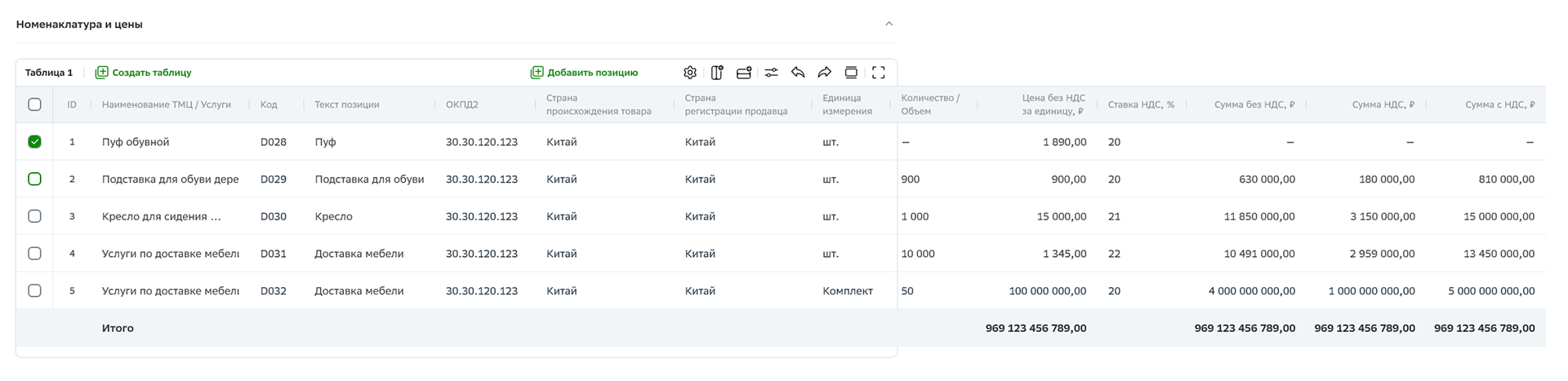Viewport: 1568px width, 381px height.
Task: Uncheck the row 1 Пуф обувной checkbox
Action: [34, 142]
